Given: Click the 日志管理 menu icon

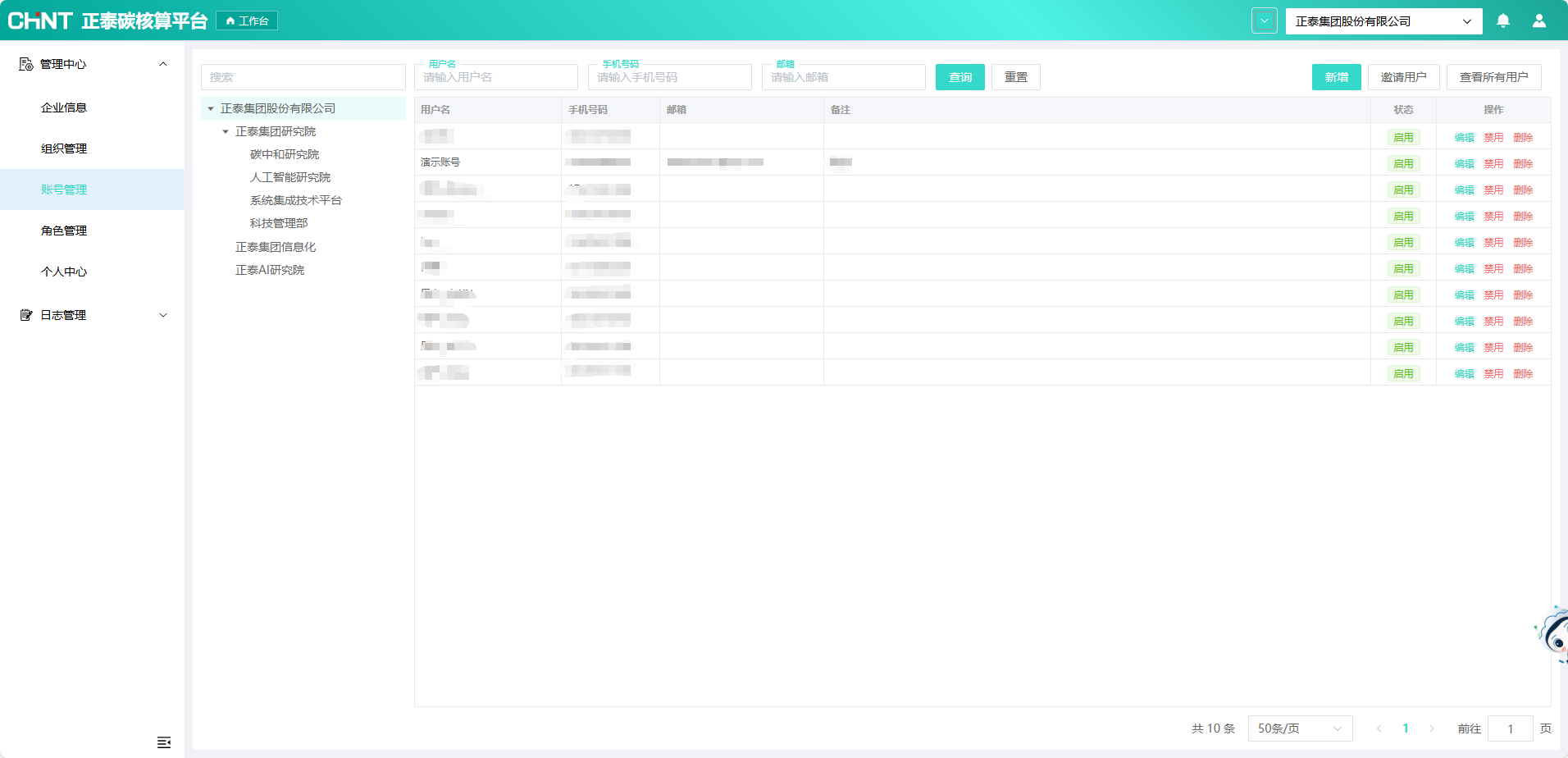Looking at the screenshot, I should pyautogui.click(x=26, y=315).
